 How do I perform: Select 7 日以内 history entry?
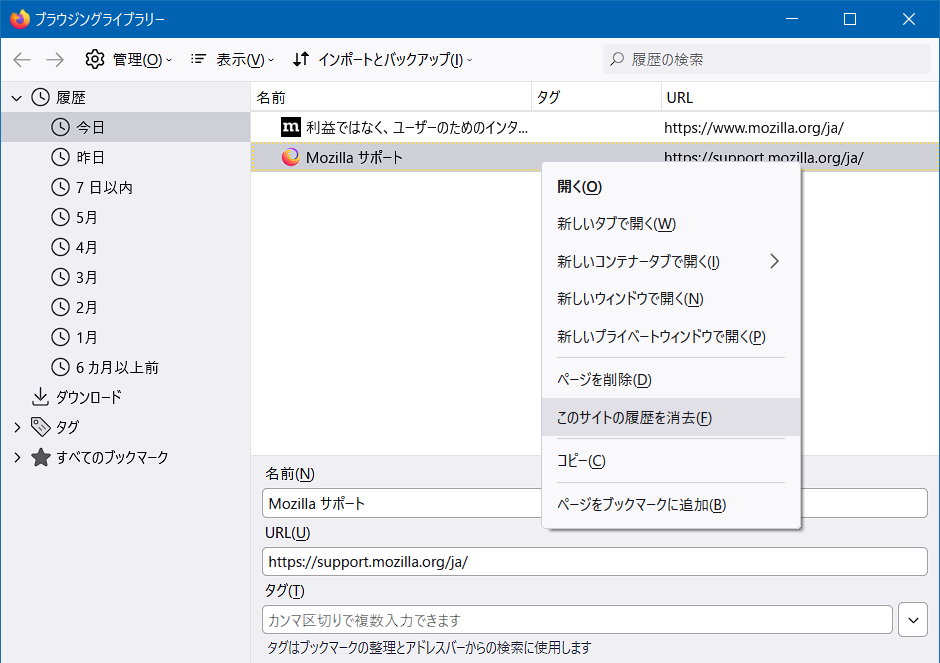[x=125, y=187]
